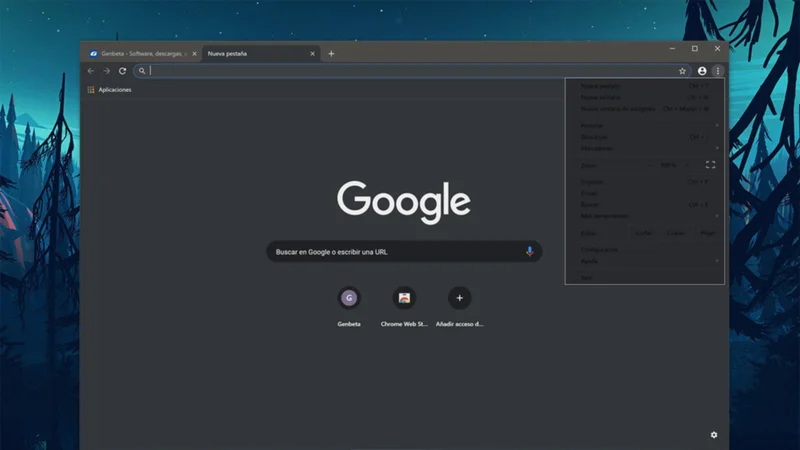Maximize the Chrome window
The image size is (800, 450).
click(694, 48)
